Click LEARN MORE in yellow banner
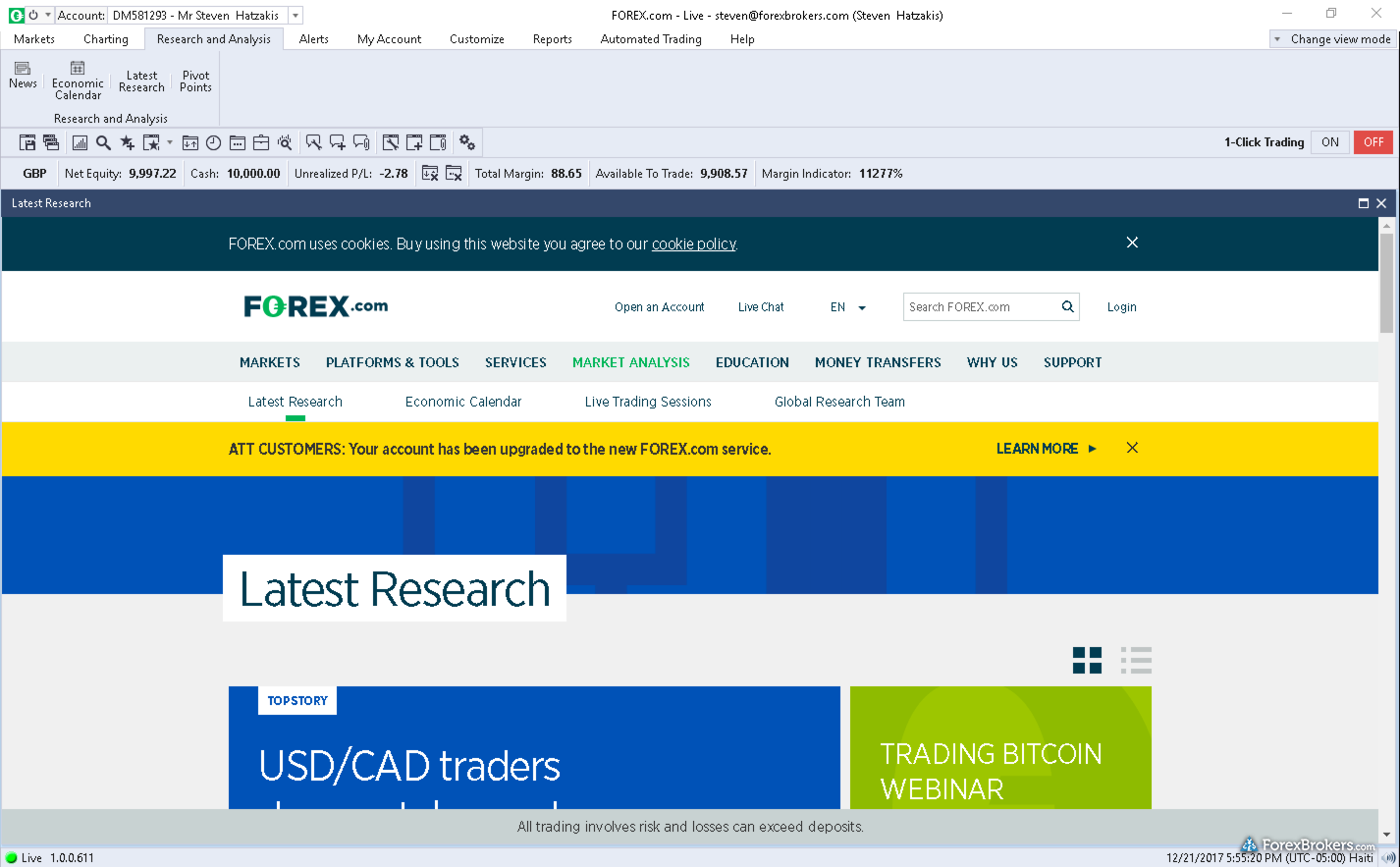The height and width of the screenshot is (867, 1400). click(x=1046, y=449)
